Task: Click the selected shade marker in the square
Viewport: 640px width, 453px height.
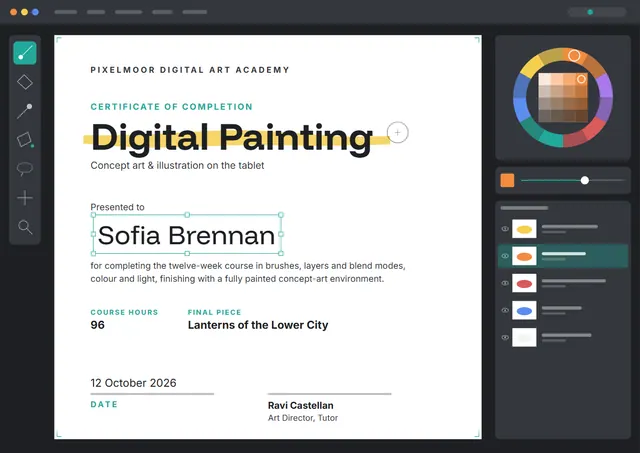Action: coord(581,79)
